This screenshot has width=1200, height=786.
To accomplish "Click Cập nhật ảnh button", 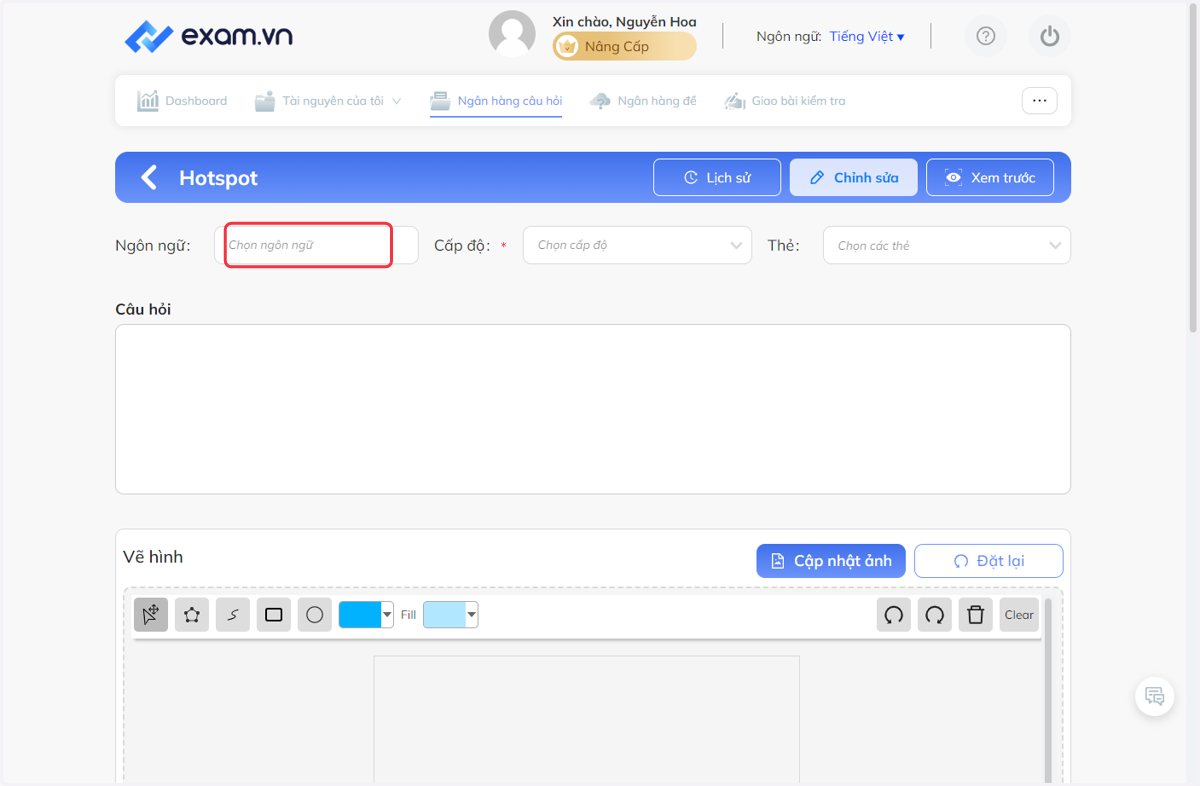I will (x=831, y=561).
